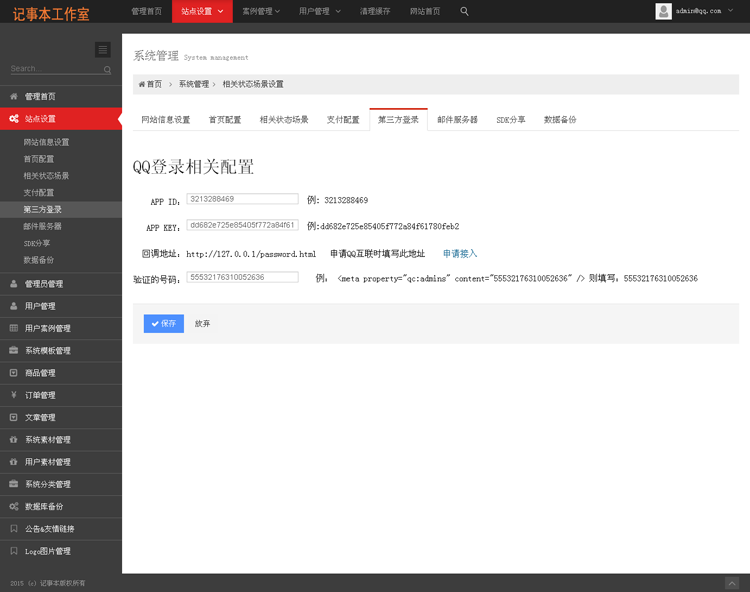Click 清理缓存 in the top navigation
Viewport: 750px width, 592px height.
(x=375, y=11)
